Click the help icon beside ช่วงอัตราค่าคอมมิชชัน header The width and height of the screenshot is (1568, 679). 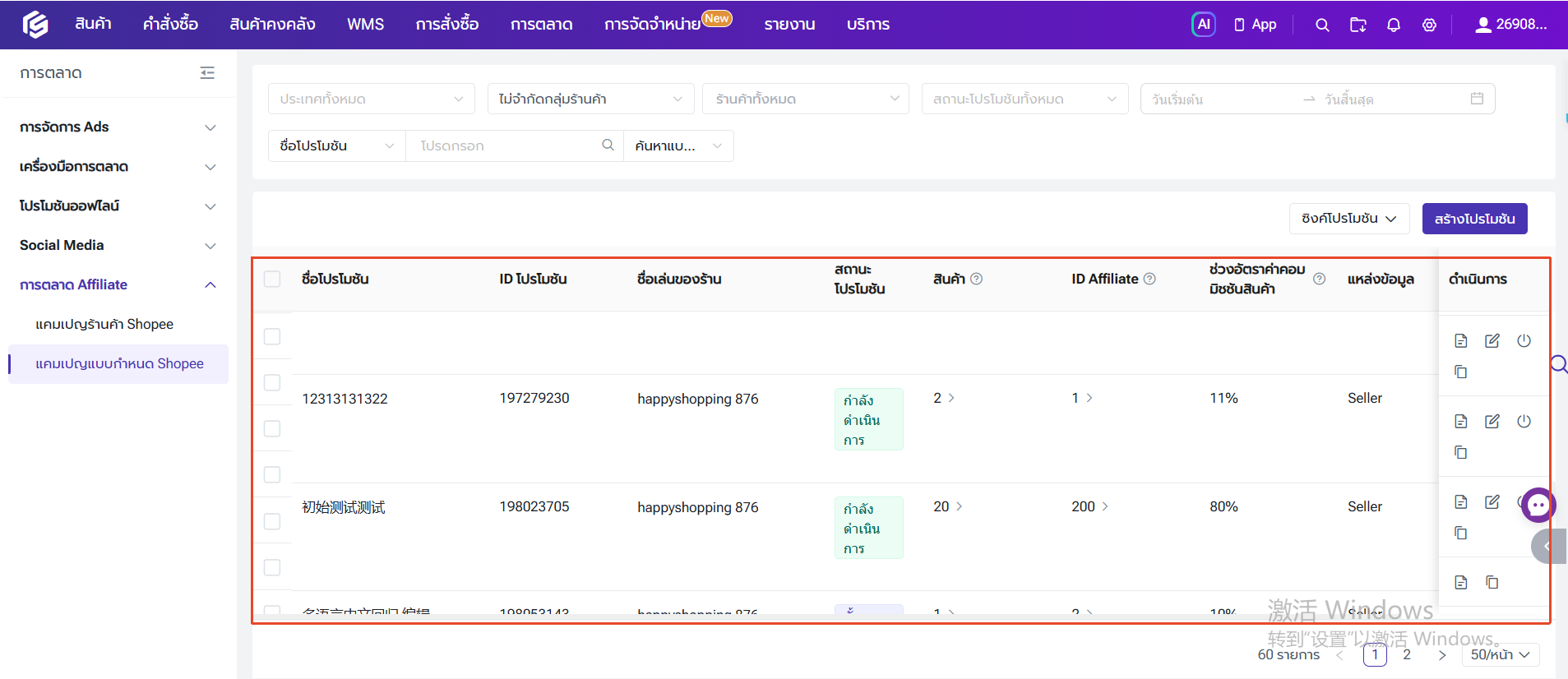click(x=1319, y=279)
